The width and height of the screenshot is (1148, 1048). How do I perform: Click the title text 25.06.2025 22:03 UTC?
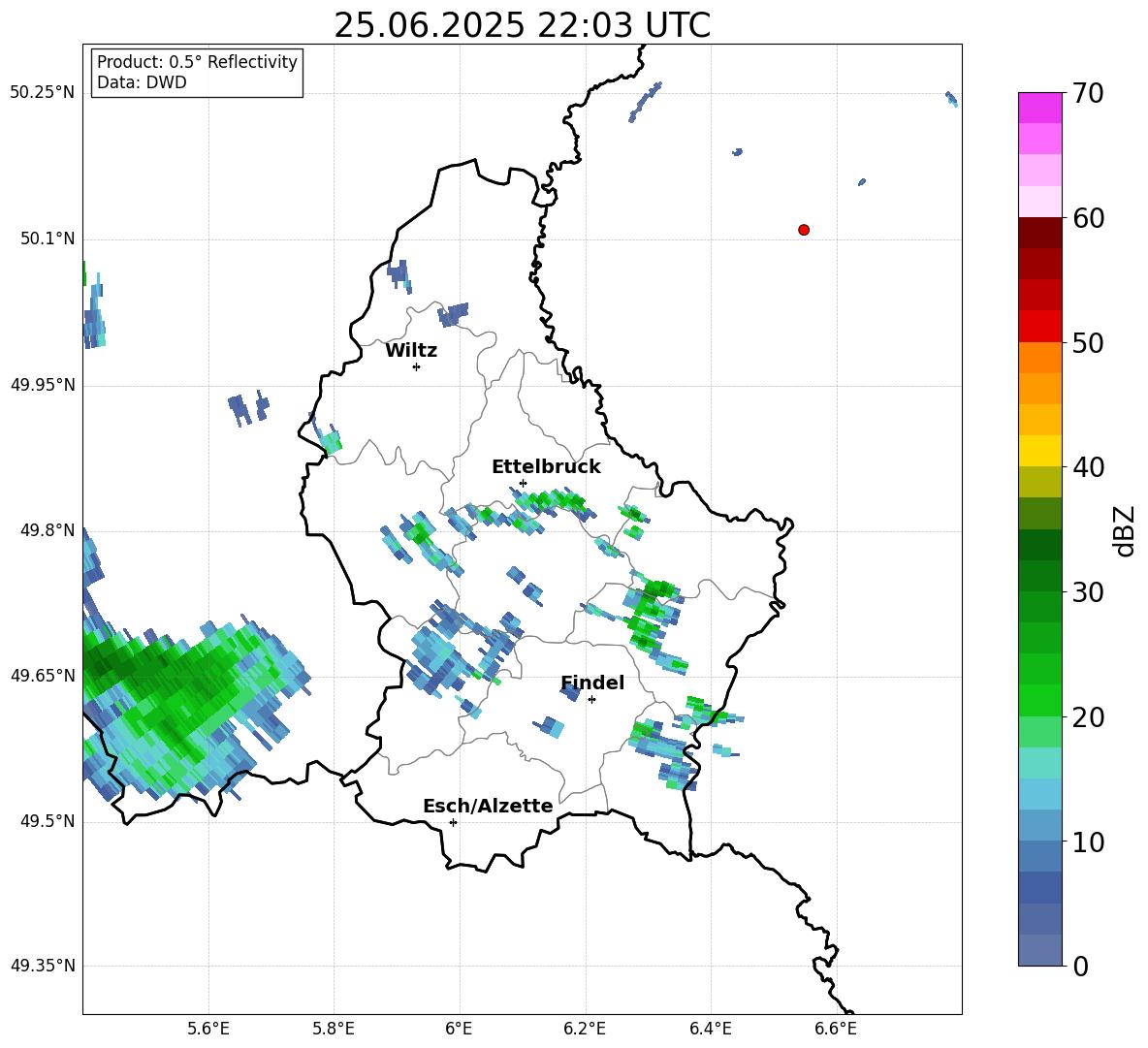pos(522,25)
